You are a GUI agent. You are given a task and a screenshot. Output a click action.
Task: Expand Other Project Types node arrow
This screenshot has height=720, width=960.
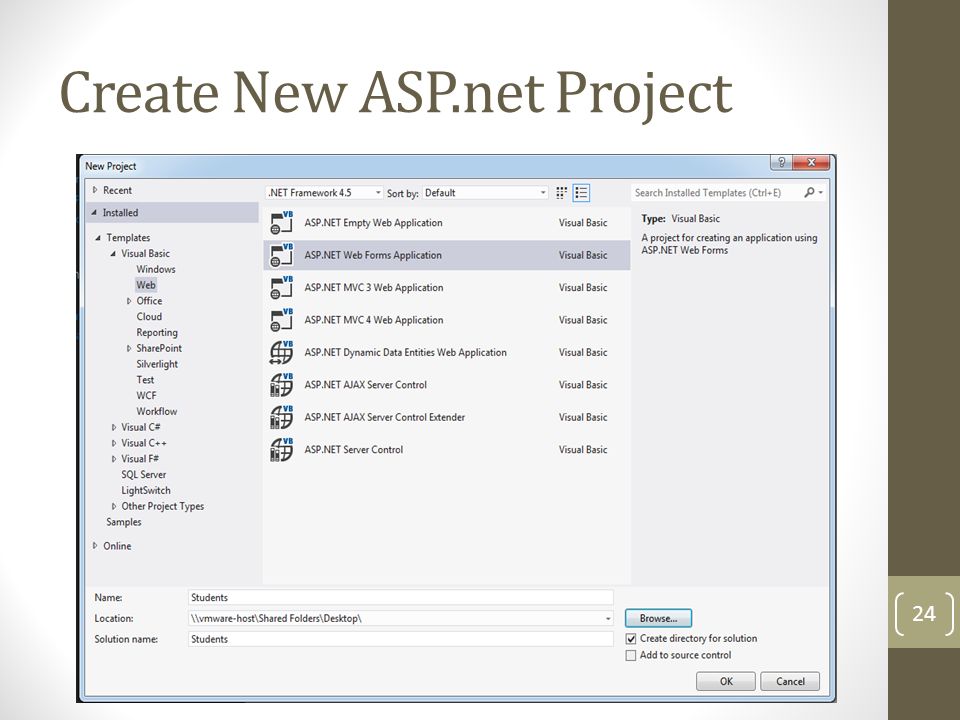pyautogui.click(x=113, y=506)
